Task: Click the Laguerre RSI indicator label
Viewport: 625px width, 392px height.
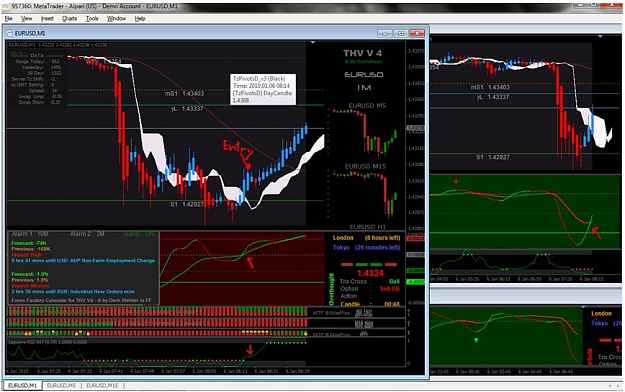Action: 47,342
